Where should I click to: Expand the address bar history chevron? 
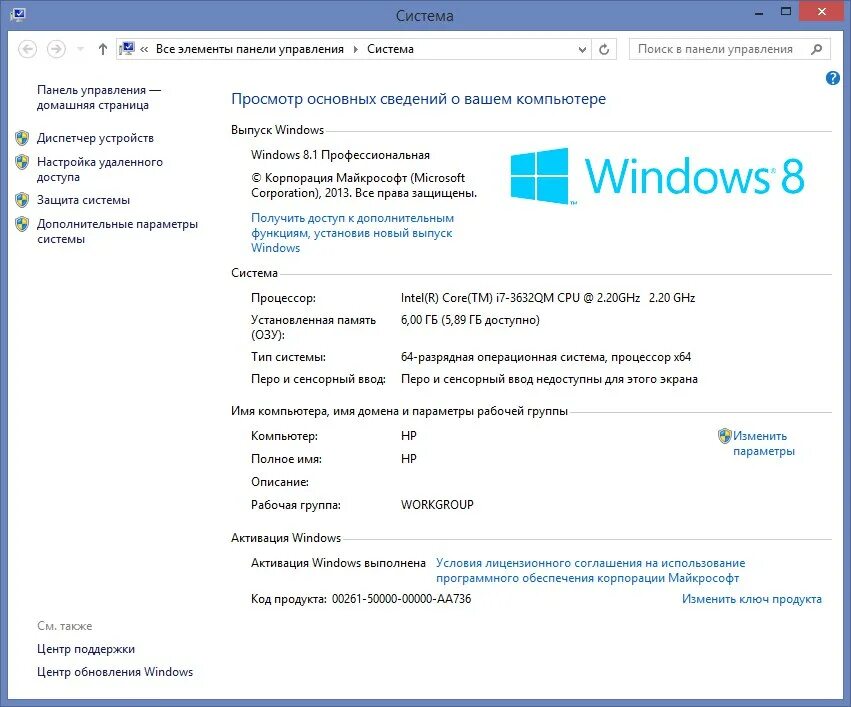tap(582, 49)
